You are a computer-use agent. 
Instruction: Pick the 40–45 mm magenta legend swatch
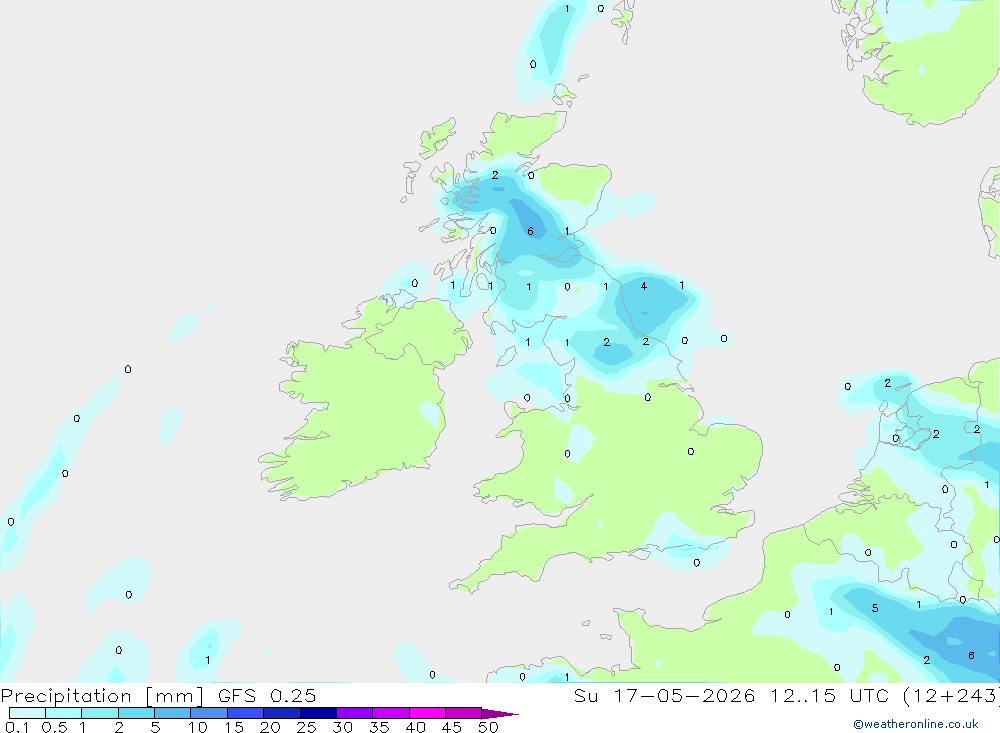coord(427,713)
